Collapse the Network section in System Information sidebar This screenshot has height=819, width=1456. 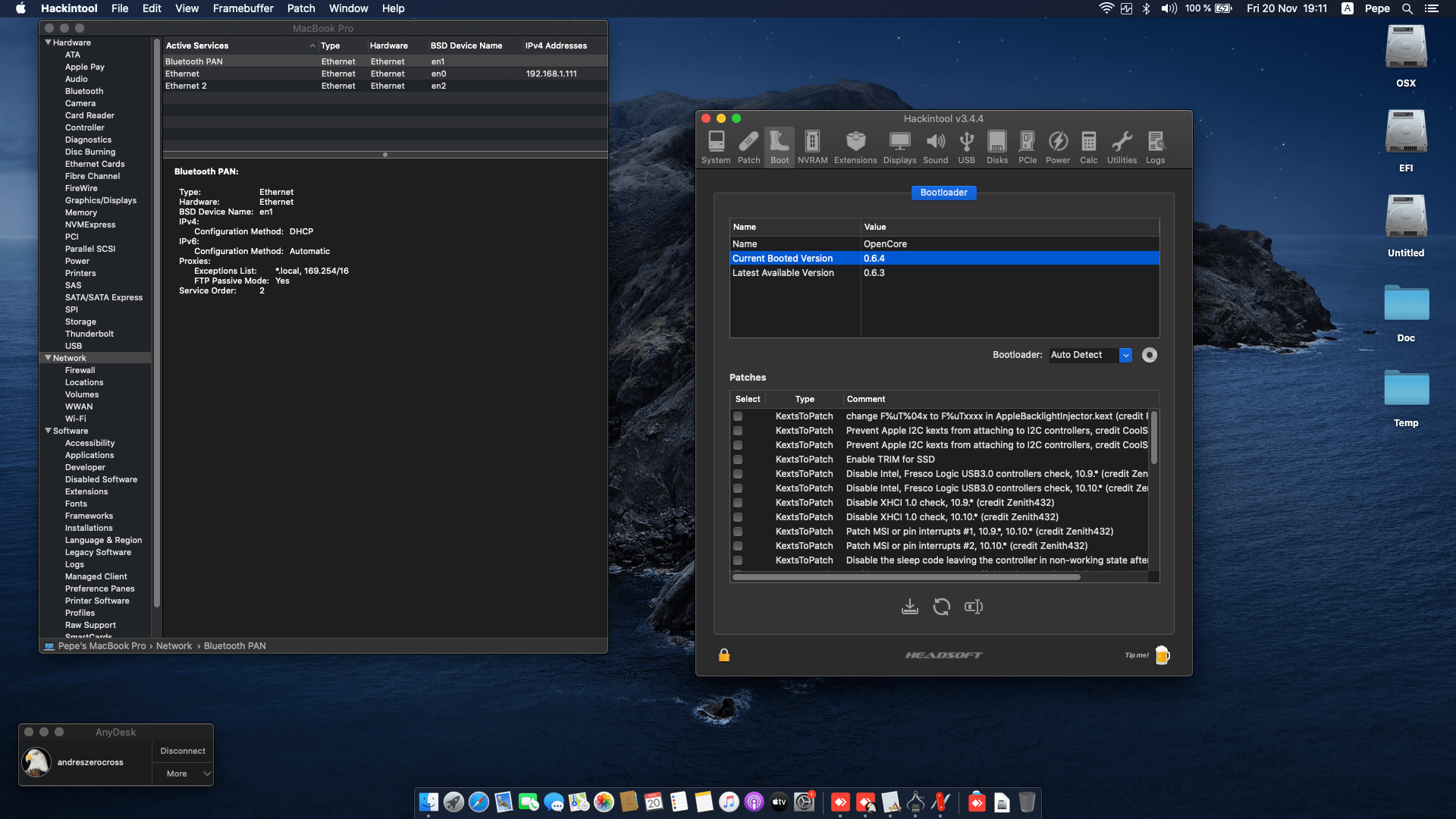click(49, 358)
